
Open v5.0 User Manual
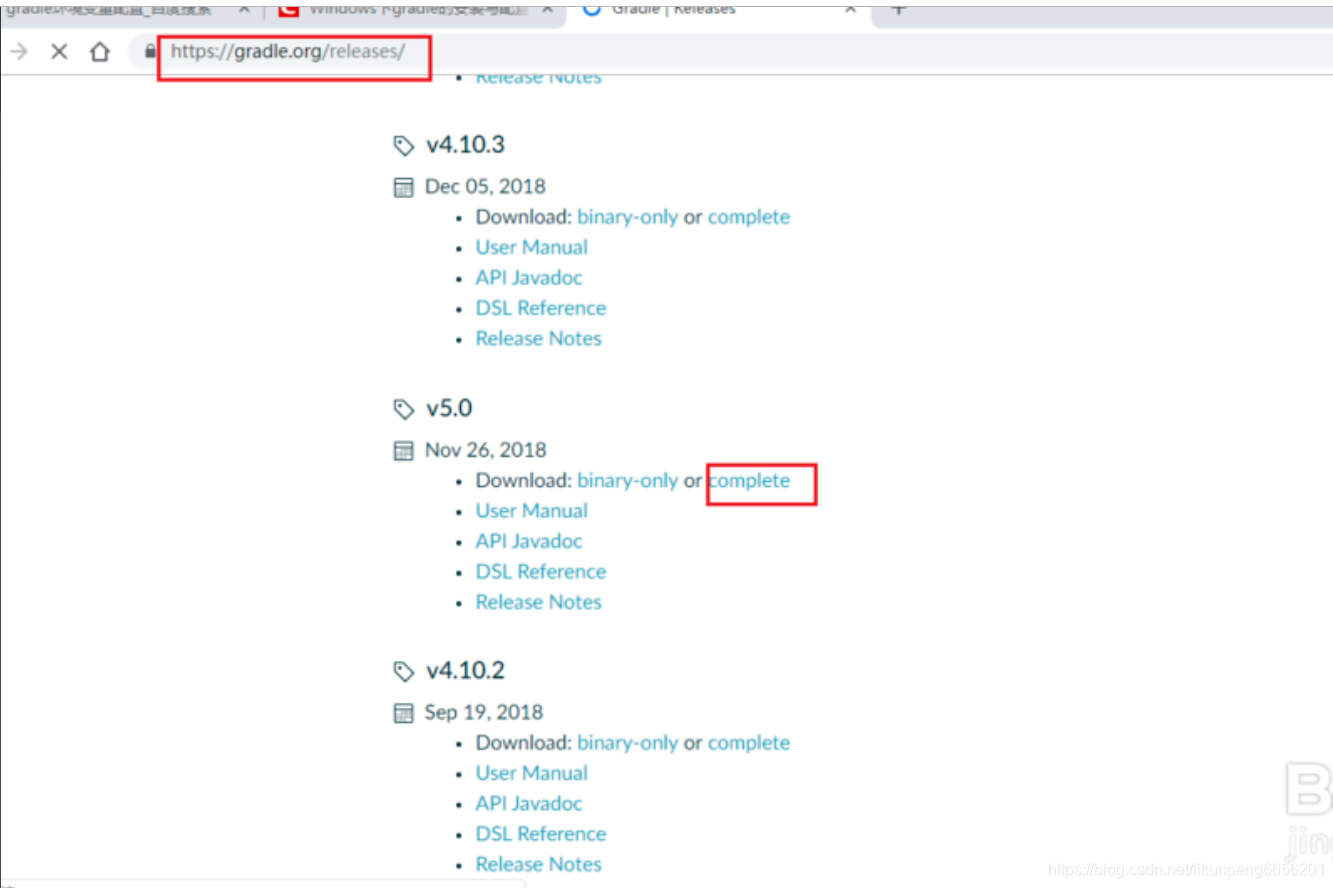tap(531, 511)
